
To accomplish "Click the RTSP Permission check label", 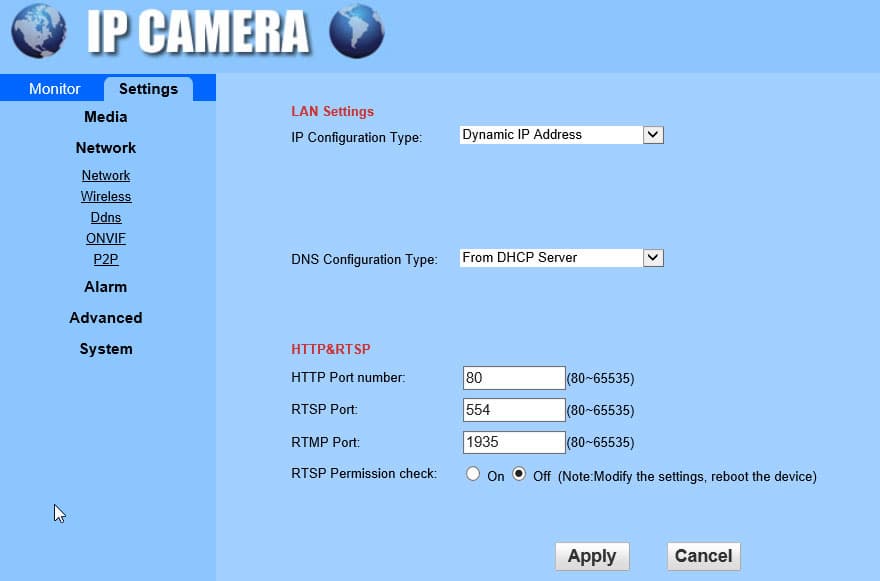I will [364, 474].
